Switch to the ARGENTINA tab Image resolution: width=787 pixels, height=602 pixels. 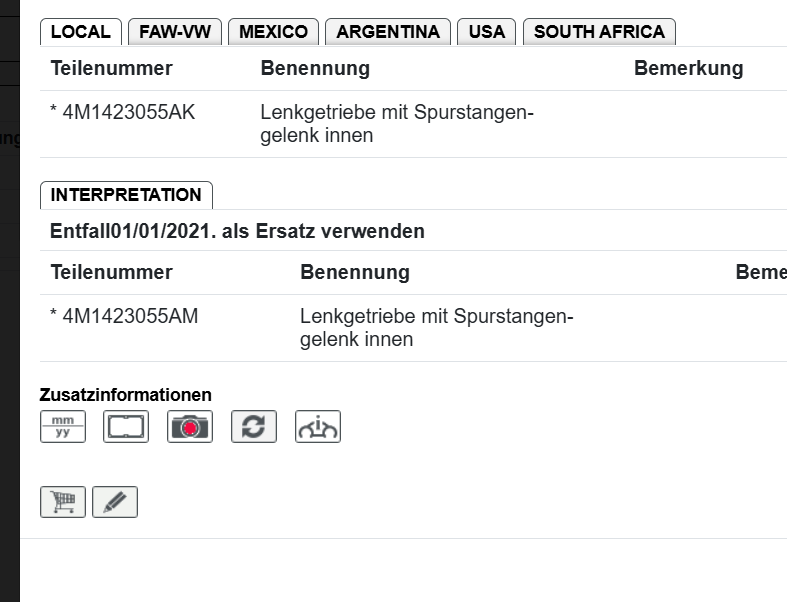(x=388, y=32)
